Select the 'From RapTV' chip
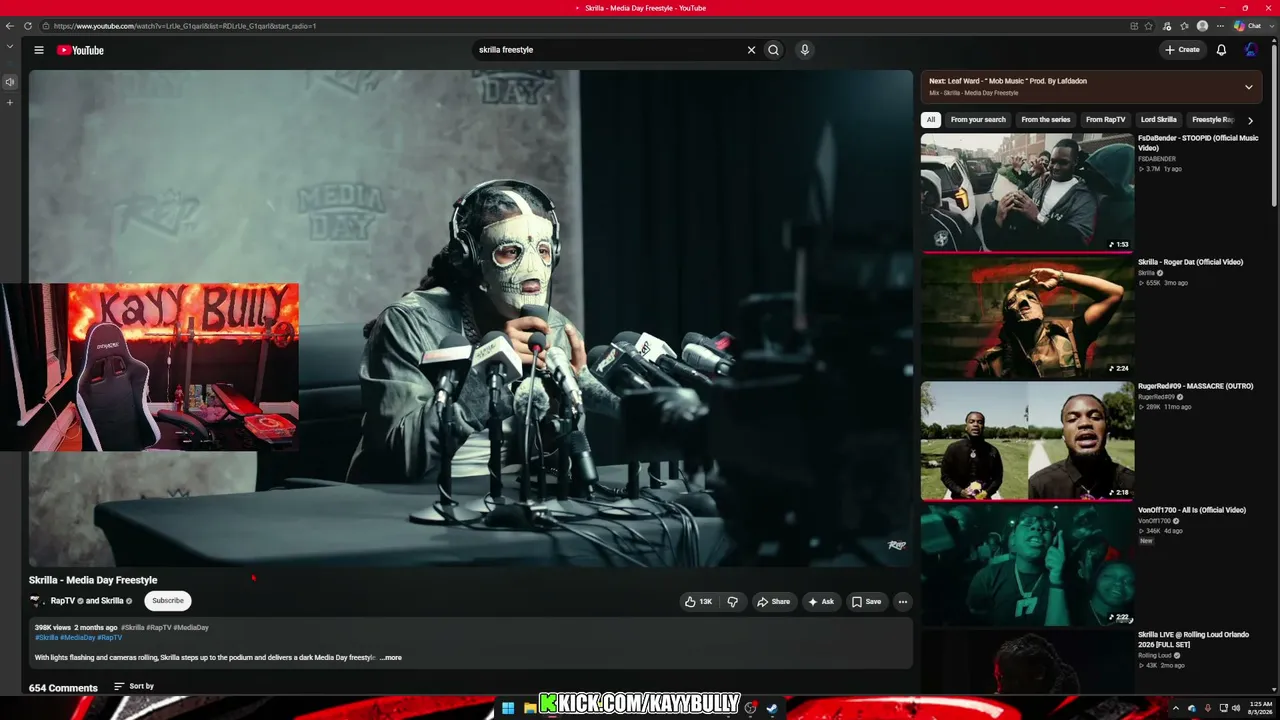Screen dimensions: 1280x720 point(1106,120)
